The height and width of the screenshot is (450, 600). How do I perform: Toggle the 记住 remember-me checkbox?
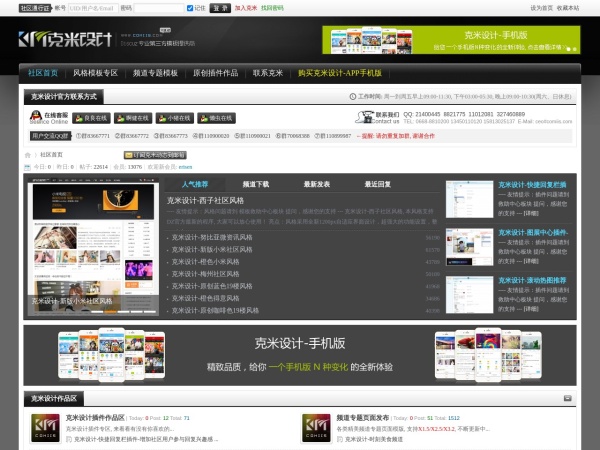190,8
